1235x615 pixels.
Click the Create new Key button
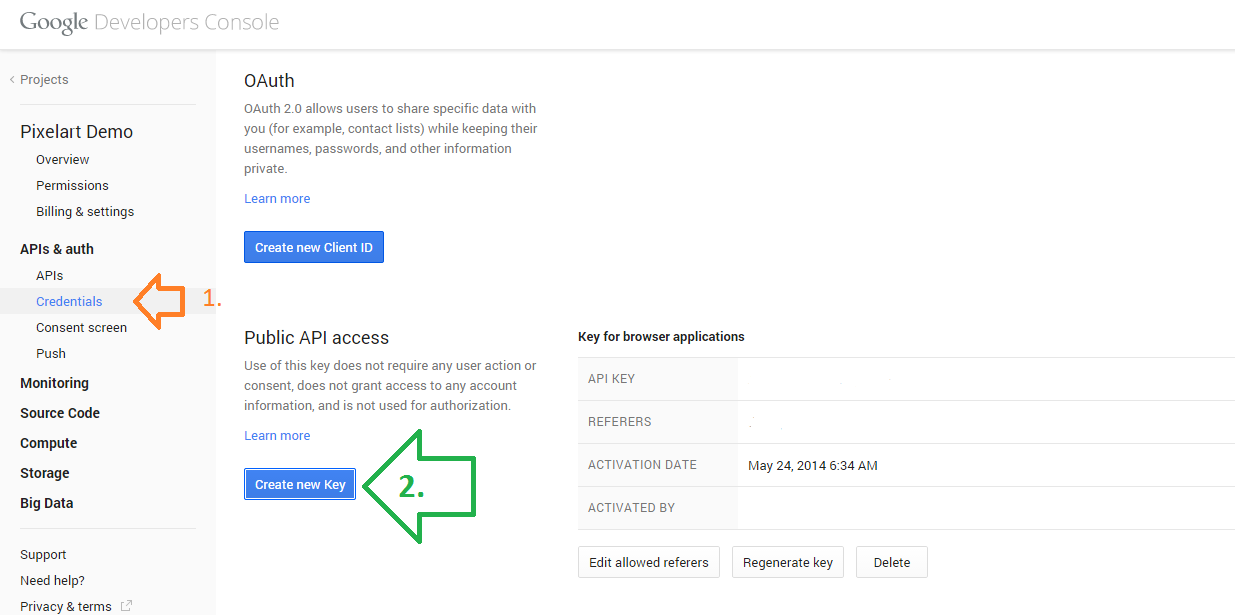click(300, 484)
